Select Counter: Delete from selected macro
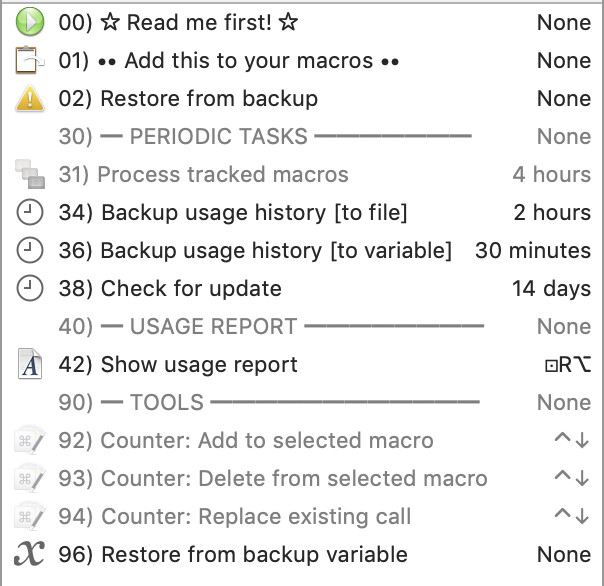Screen dimensions: 604x586 tap(302, 478)
